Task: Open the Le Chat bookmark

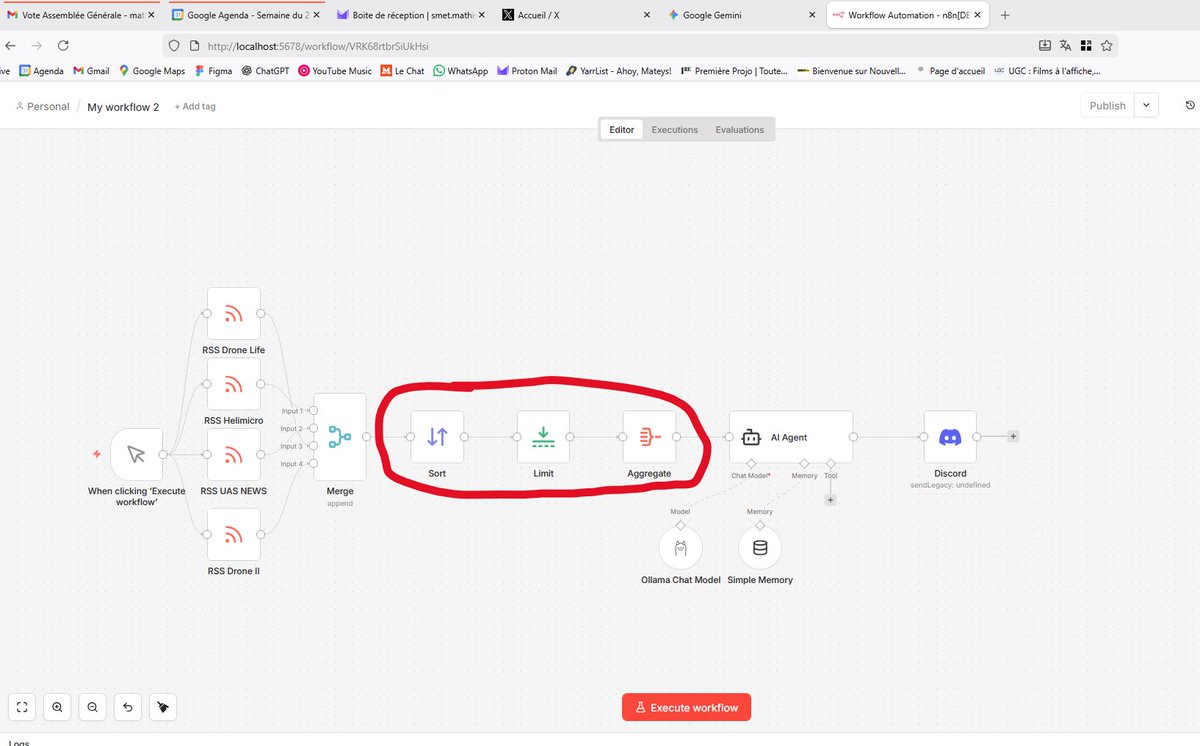Action: point(402,71)
